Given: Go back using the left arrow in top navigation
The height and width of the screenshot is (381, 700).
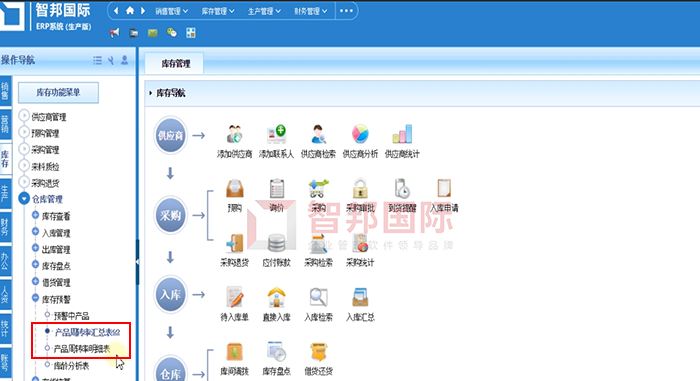Looking at the screenshot, I should point(116,10).
